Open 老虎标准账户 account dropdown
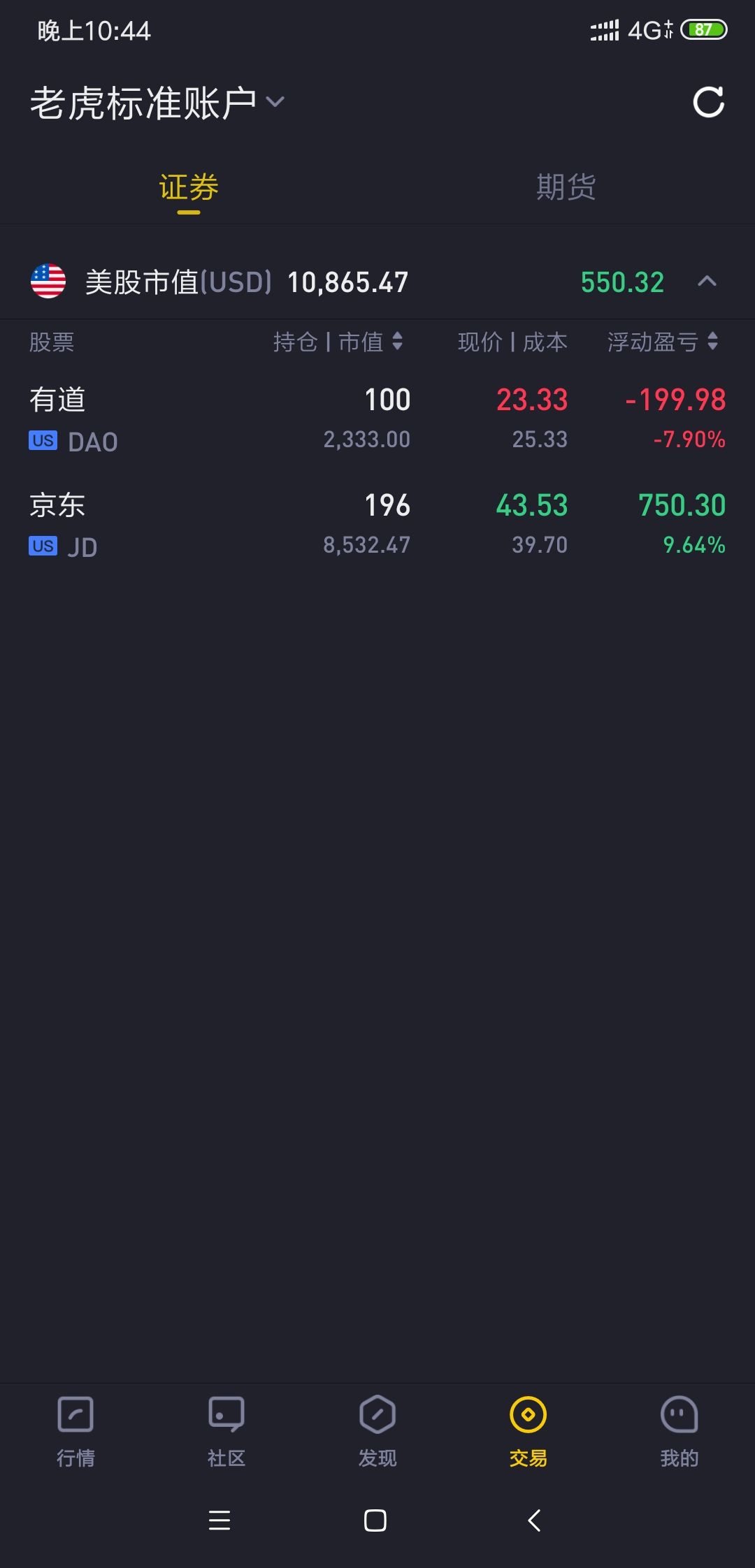This screenshot has width=755, height=1568. pyautogui.click(x=157, y=103)
